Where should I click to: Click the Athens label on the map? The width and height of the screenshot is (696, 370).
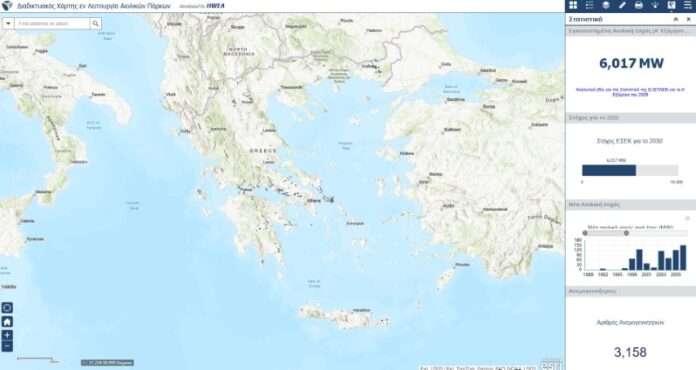pos(313,201)
